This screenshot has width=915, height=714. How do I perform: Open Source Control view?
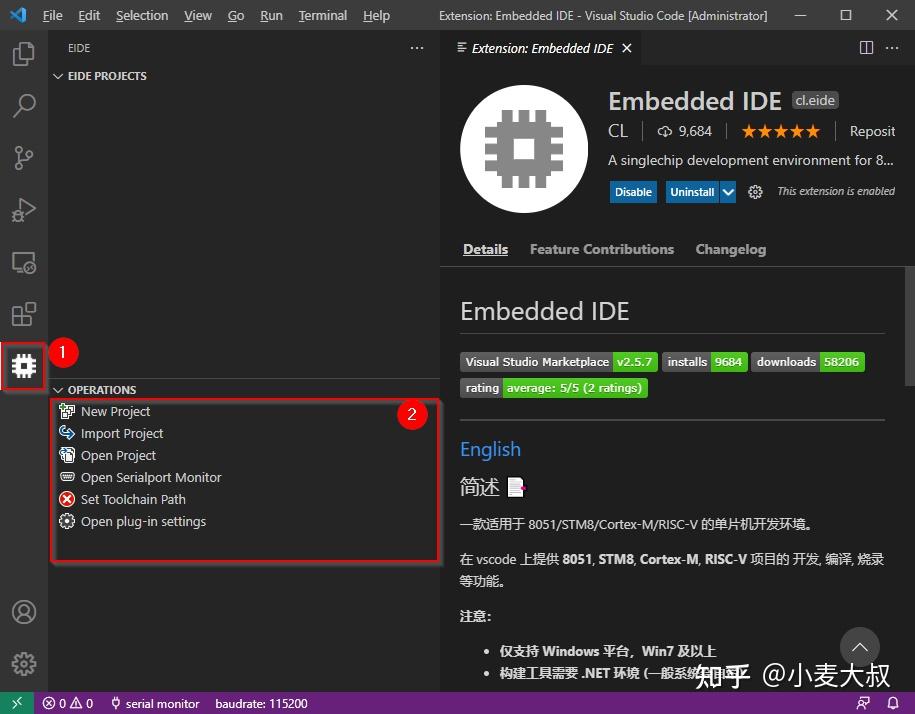[x=23, y=158]
